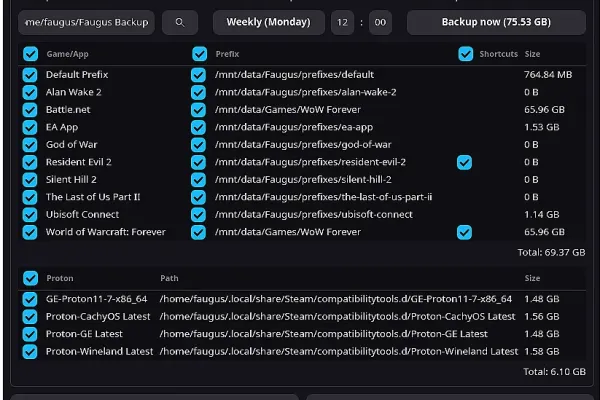Viewport: 600px width, 400px height.
Task: Uncheck The Last of Us Part II checkbox
Action: 30,197
